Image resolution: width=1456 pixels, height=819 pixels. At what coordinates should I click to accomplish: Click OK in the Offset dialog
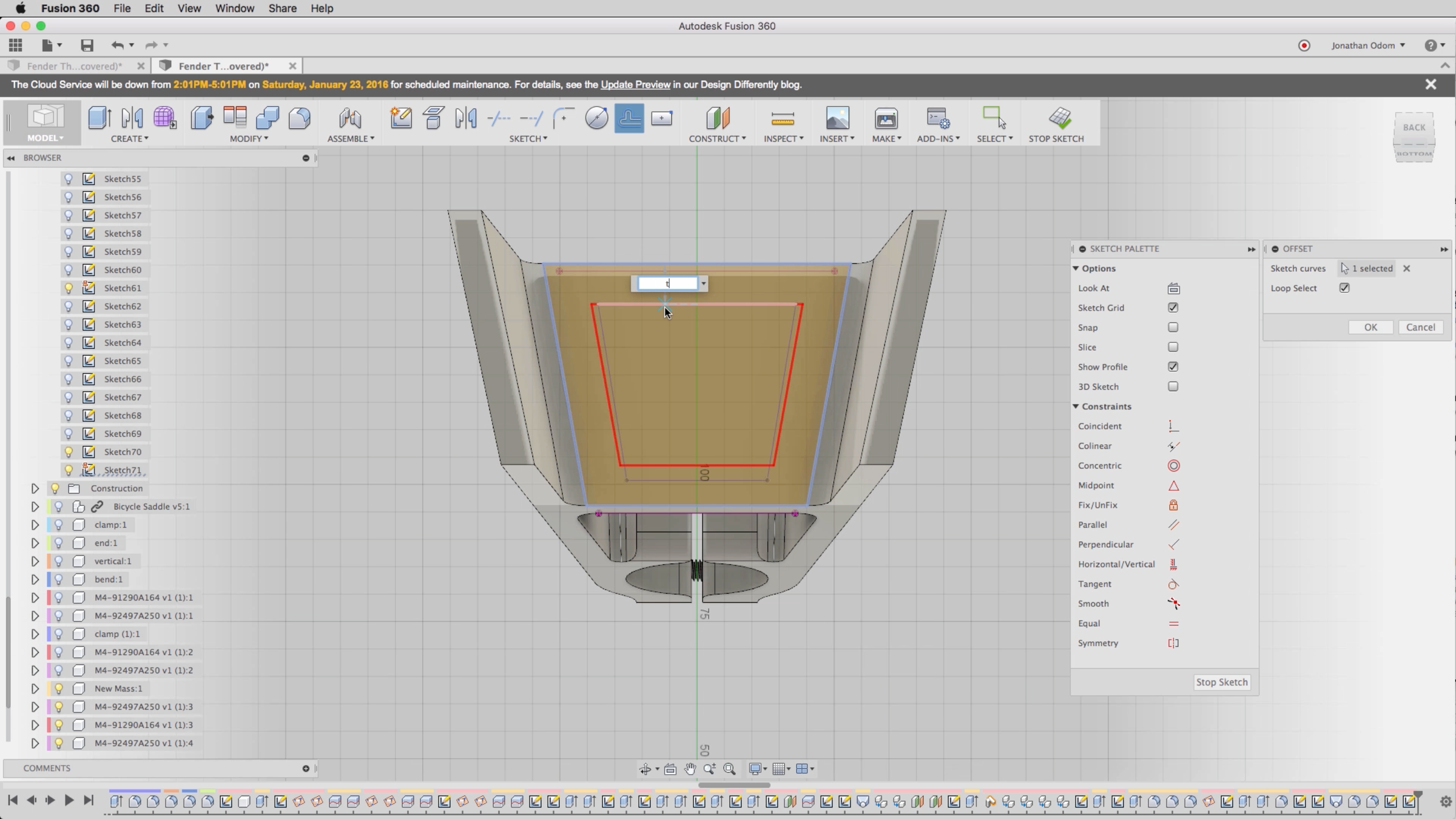1370,327
